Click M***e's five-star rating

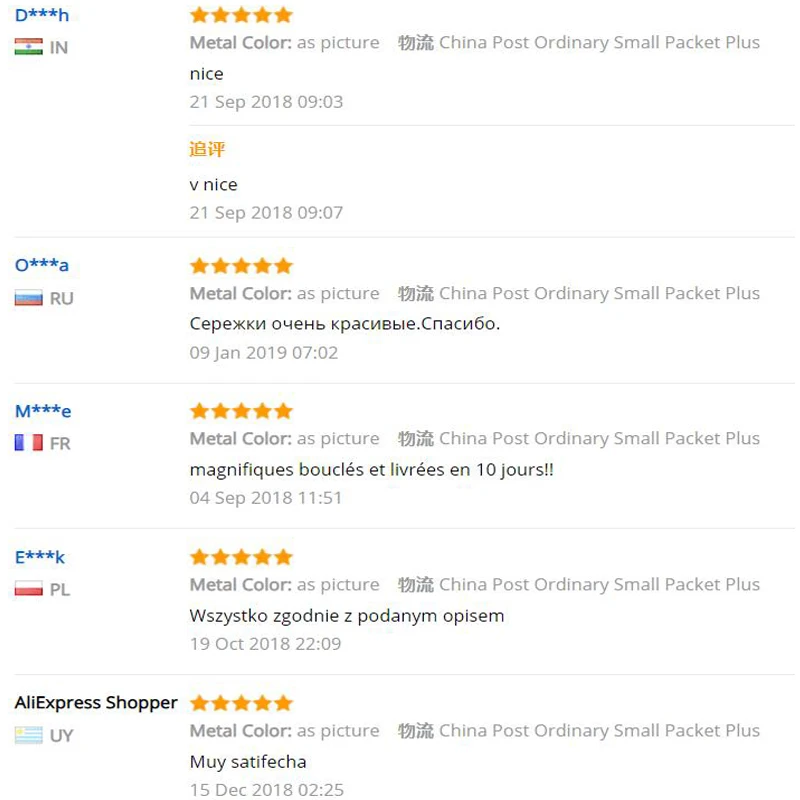point(241,411)
